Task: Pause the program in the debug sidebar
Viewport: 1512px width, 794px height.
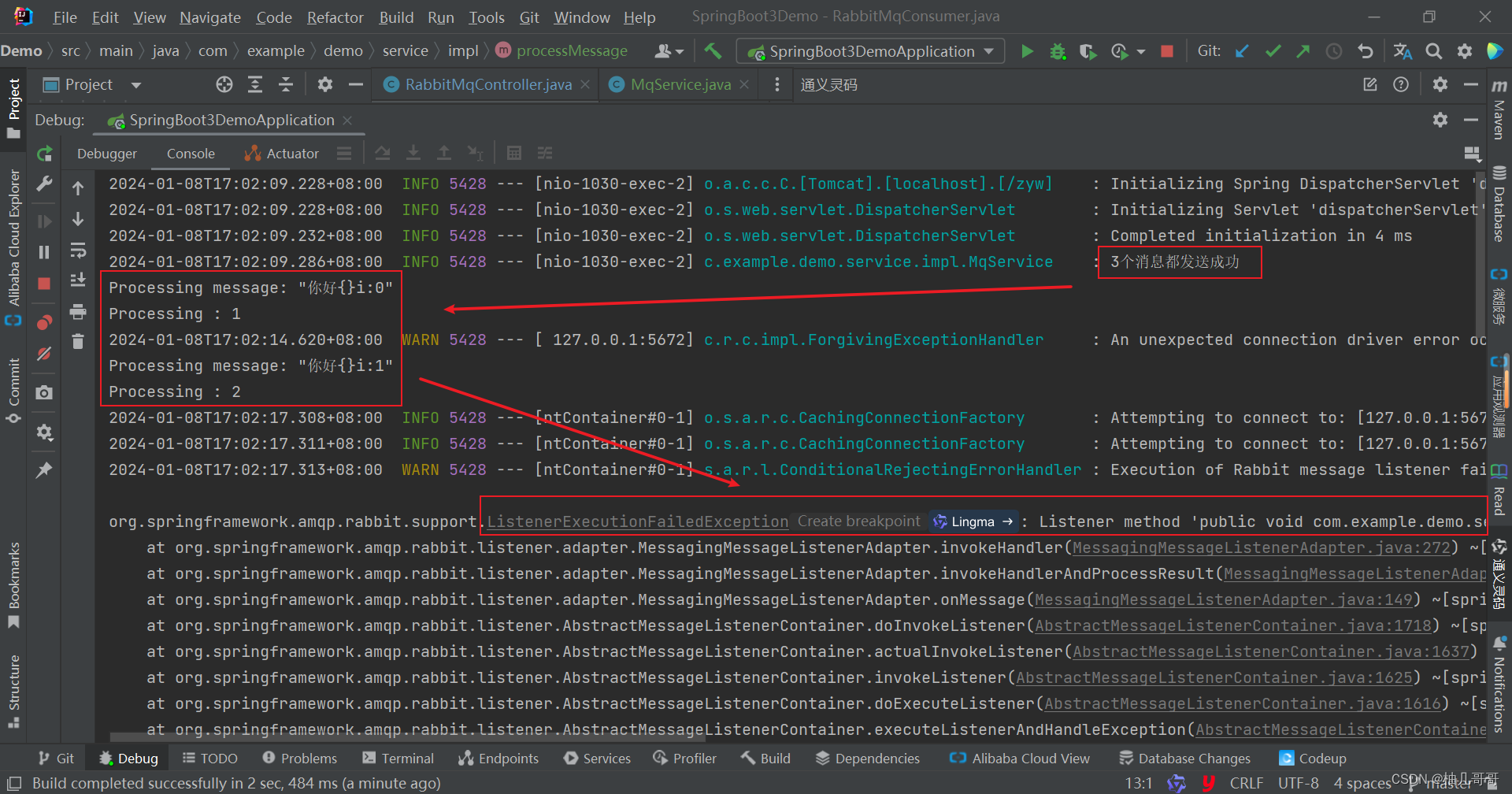Action: [x=44, y=252]
